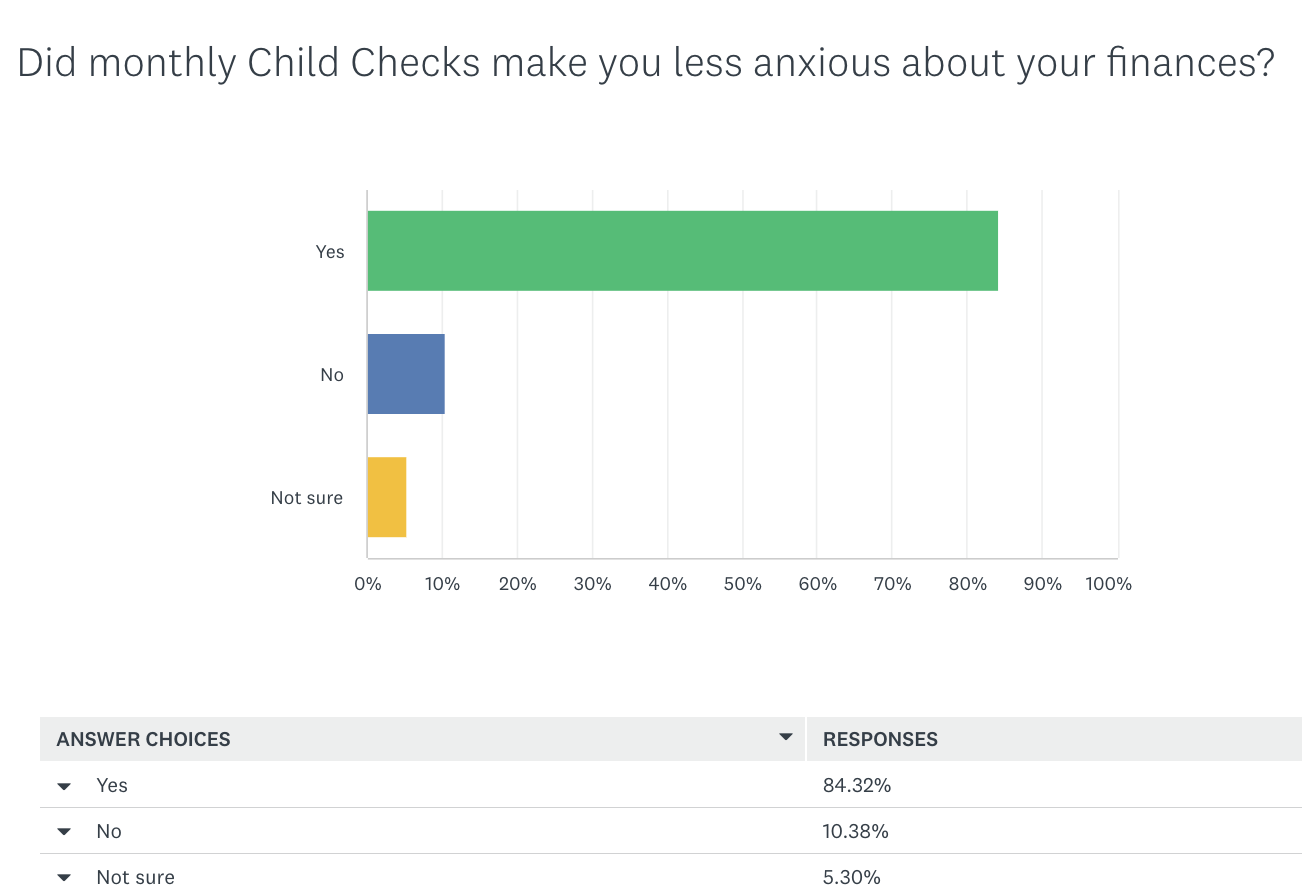
Task: Click the blue No bar
Action: (406, 374)
